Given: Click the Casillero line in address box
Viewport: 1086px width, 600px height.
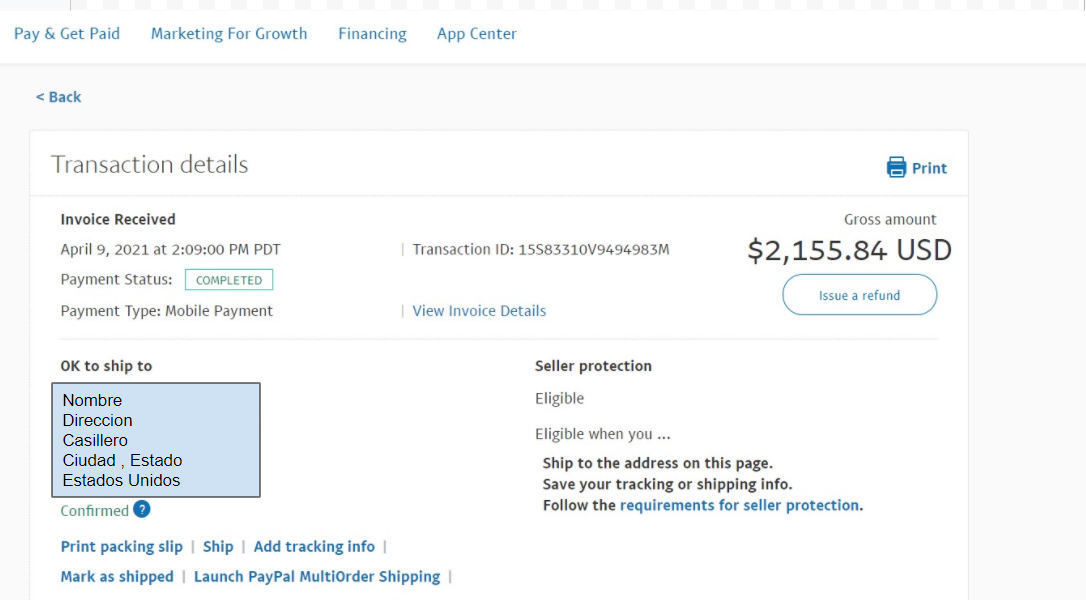Looking at the screenshot, I should [x=95, y=441].
